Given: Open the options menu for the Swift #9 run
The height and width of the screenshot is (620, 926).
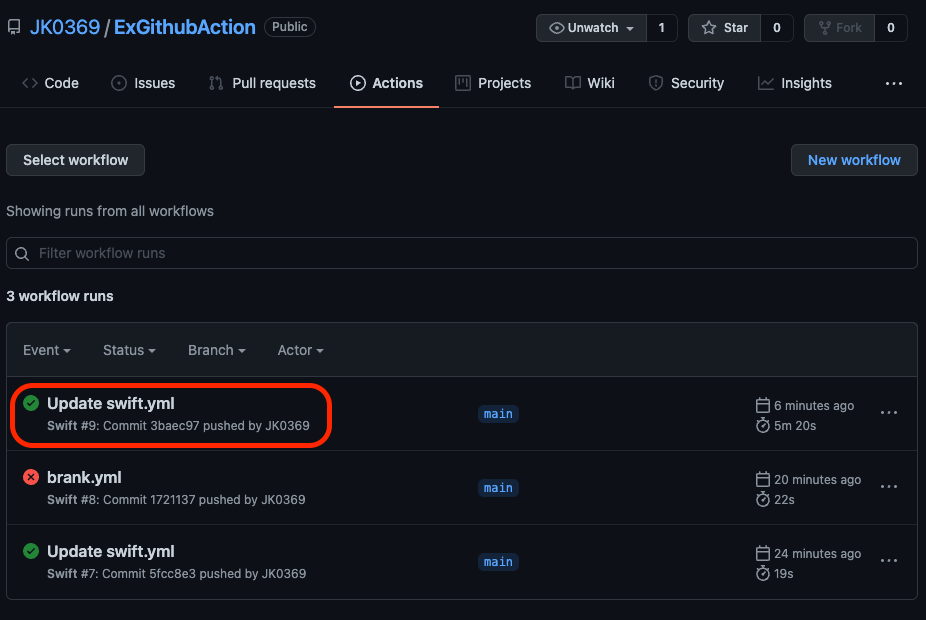Looking at the screenshot, I should click(889, 413).
